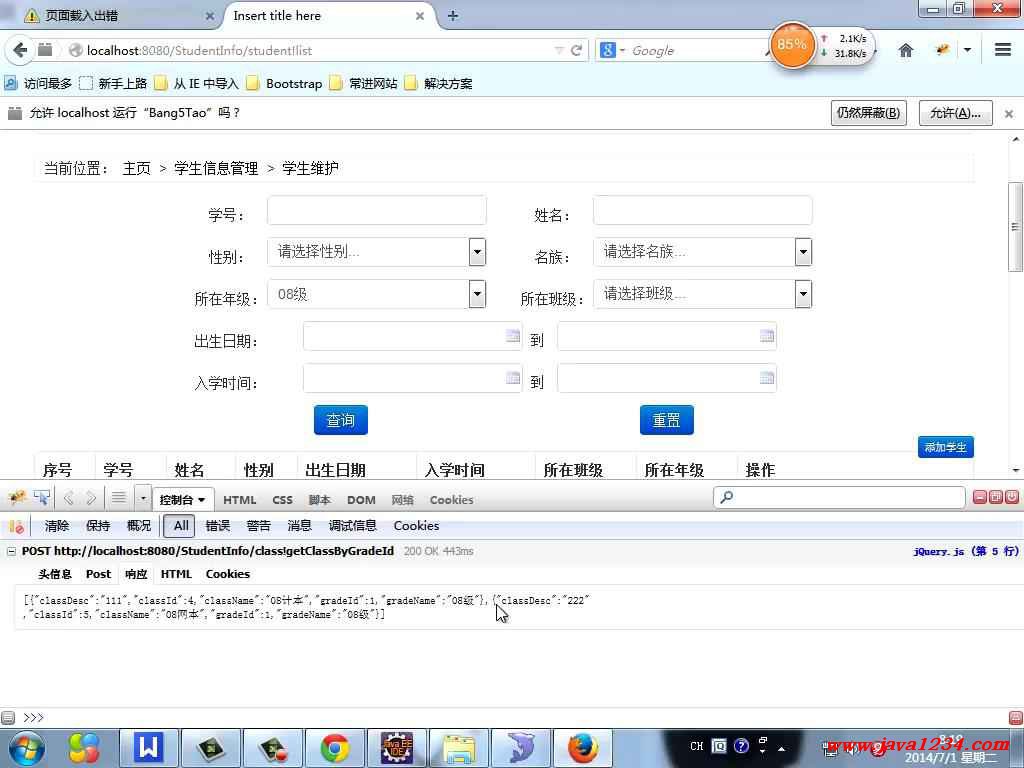Collapse the POST getClassByGradeId request entry
Screen dimensions: 1024x768
point(12,551)
